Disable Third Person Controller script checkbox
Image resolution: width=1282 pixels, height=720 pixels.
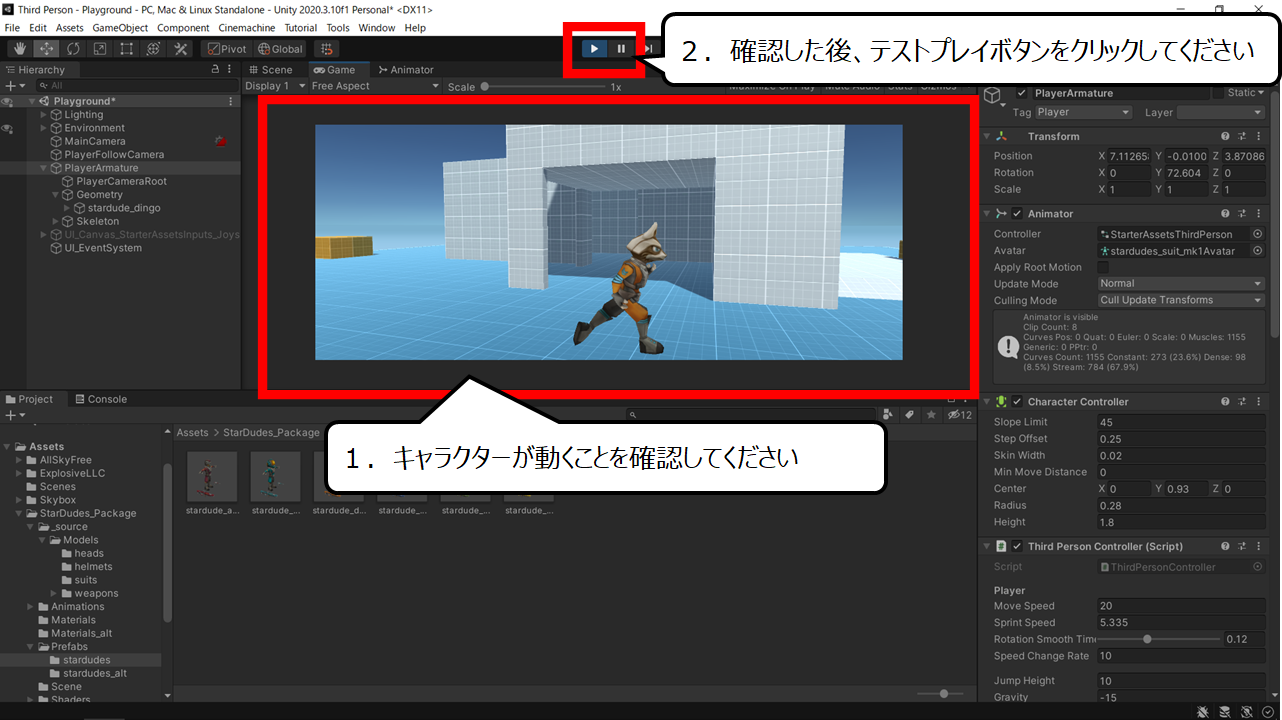(1017, 546)
